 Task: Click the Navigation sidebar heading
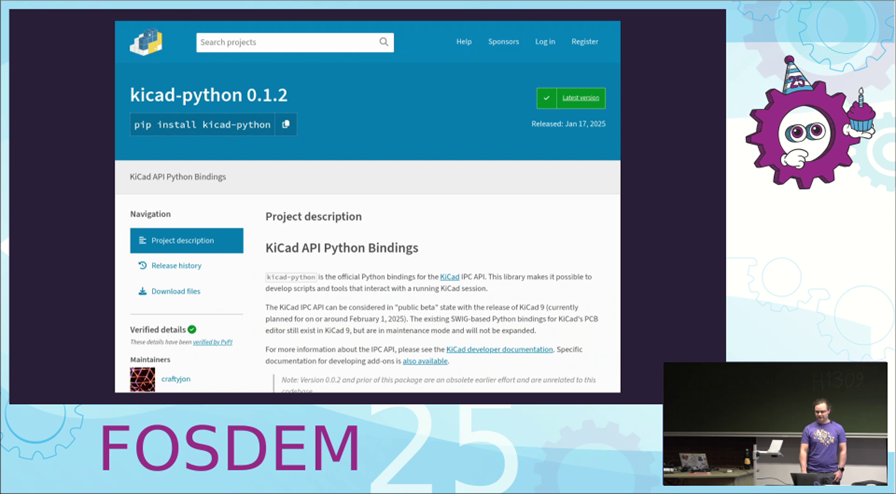(x=150, y=214)
